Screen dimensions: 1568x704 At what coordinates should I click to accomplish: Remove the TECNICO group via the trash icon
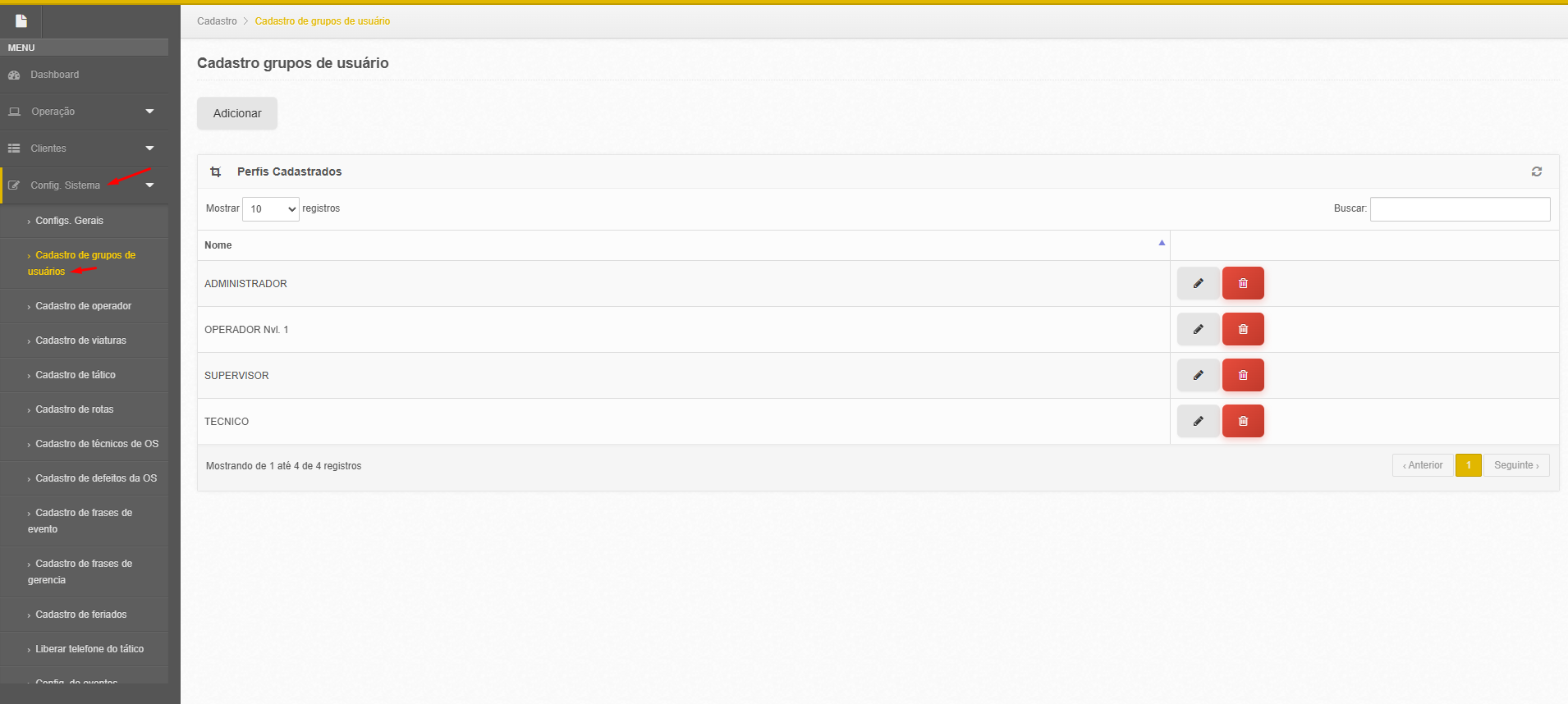1243,421
